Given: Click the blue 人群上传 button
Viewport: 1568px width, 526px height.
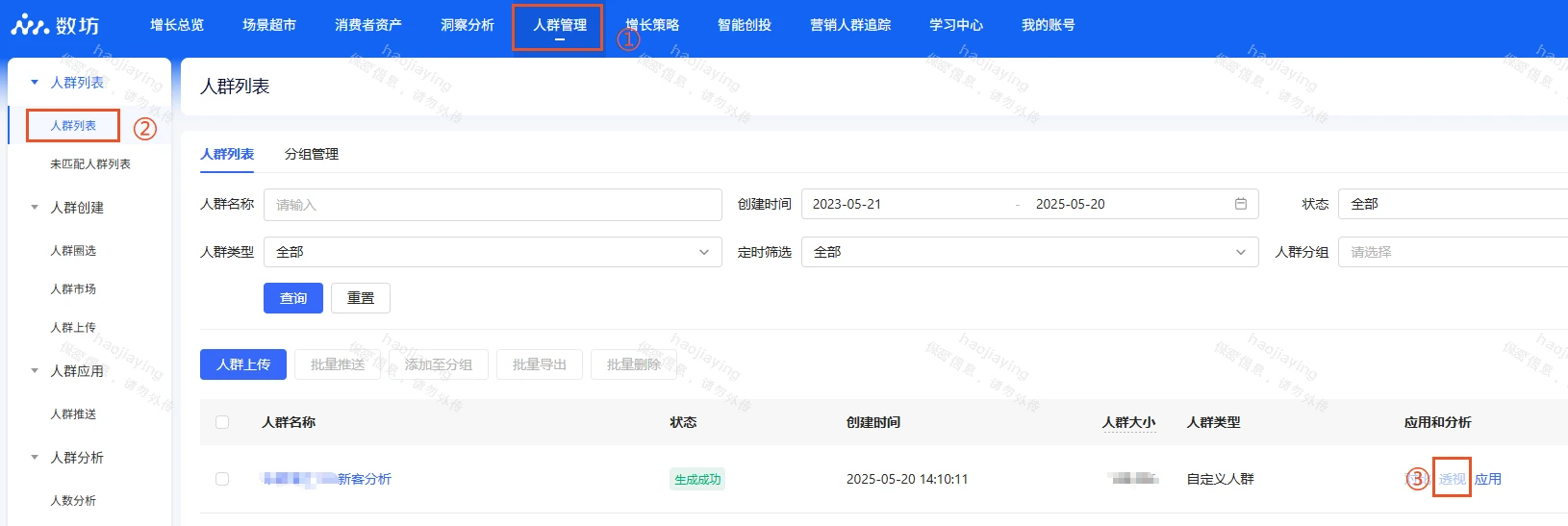Looking at the screenshot, I should click(x=243, y=364).
